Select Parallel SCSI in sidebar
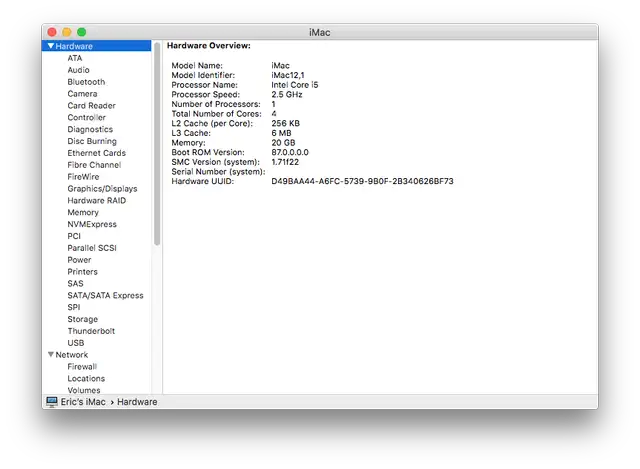 point(92,247)
